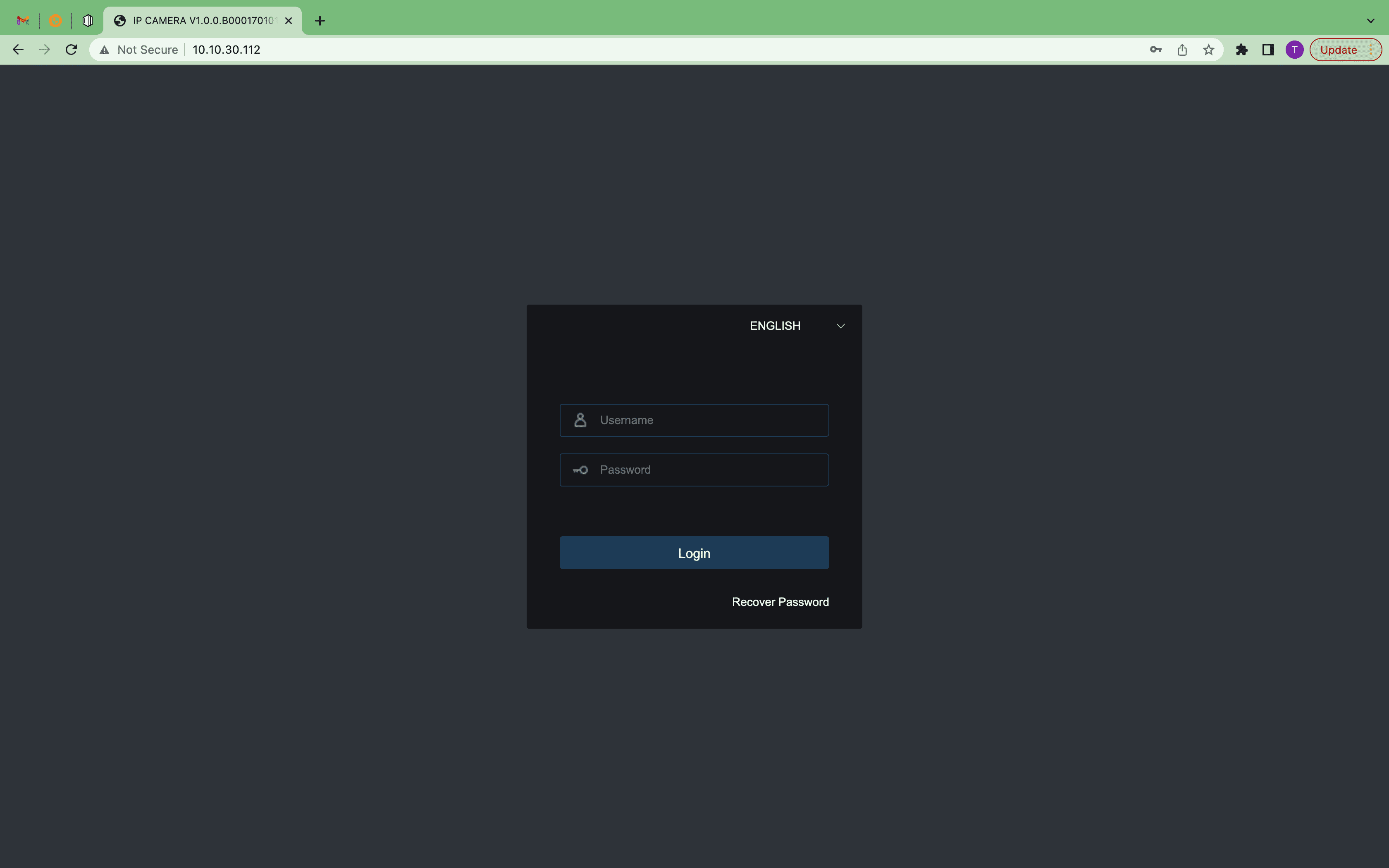Click the language dropdown chevron arrow
Screen dimensions: 1389x868
coord(840,326)
